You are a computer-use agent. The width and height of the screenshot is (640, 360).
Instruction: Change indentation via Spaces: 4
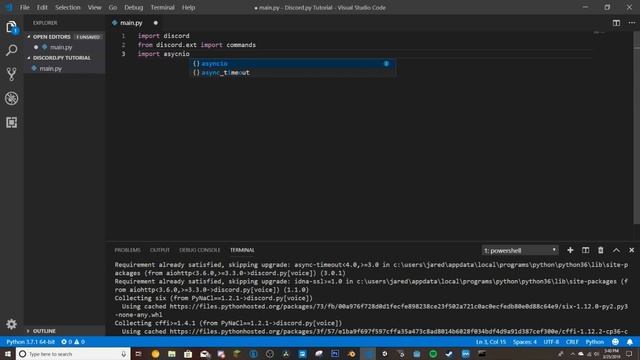[x=525, y=342]
